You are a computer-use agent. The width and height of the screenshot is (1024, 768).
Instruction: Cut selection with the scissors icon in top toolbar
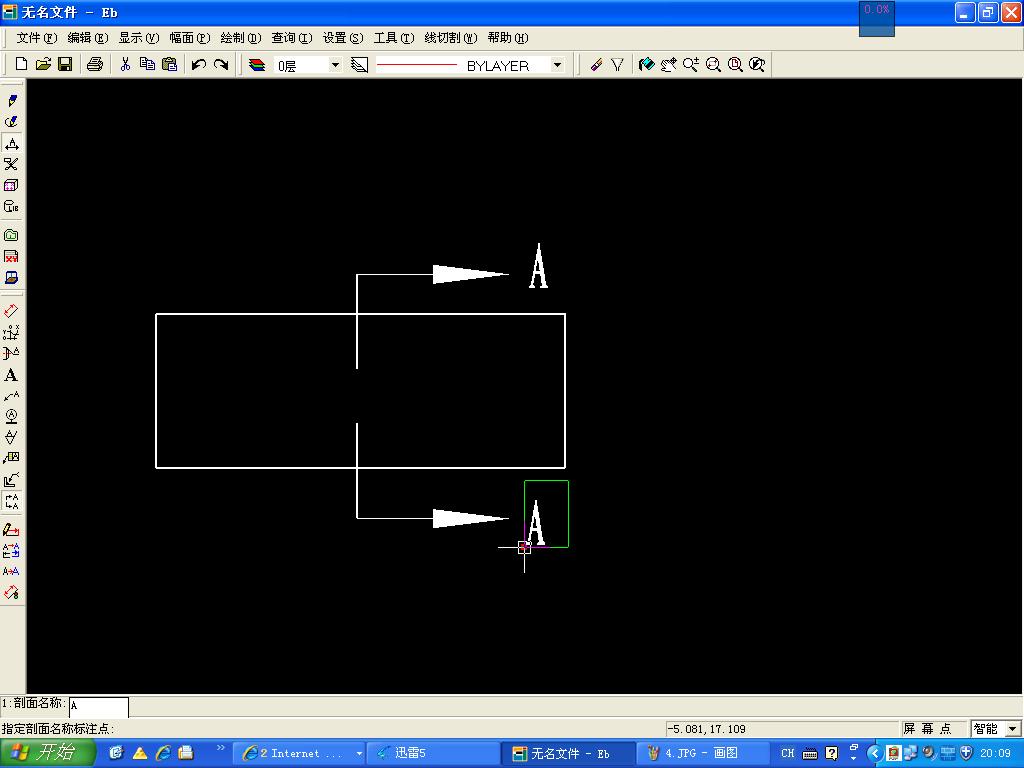[125, 64]
